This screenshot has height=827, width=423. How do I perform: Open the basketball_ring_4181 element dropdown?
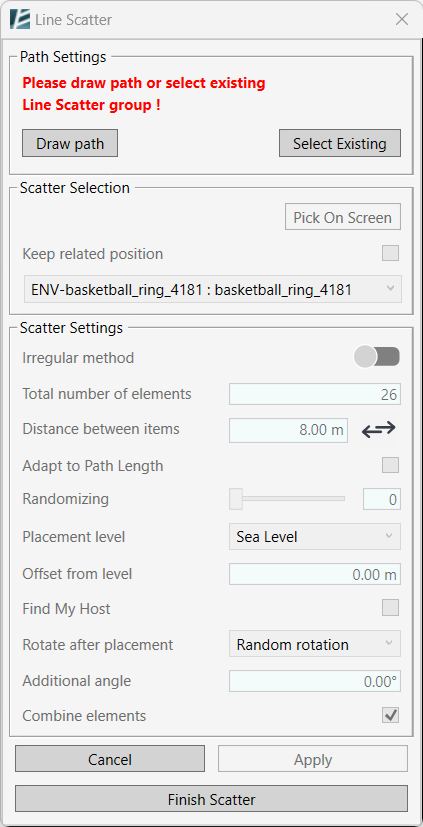[x=213, y=289]
